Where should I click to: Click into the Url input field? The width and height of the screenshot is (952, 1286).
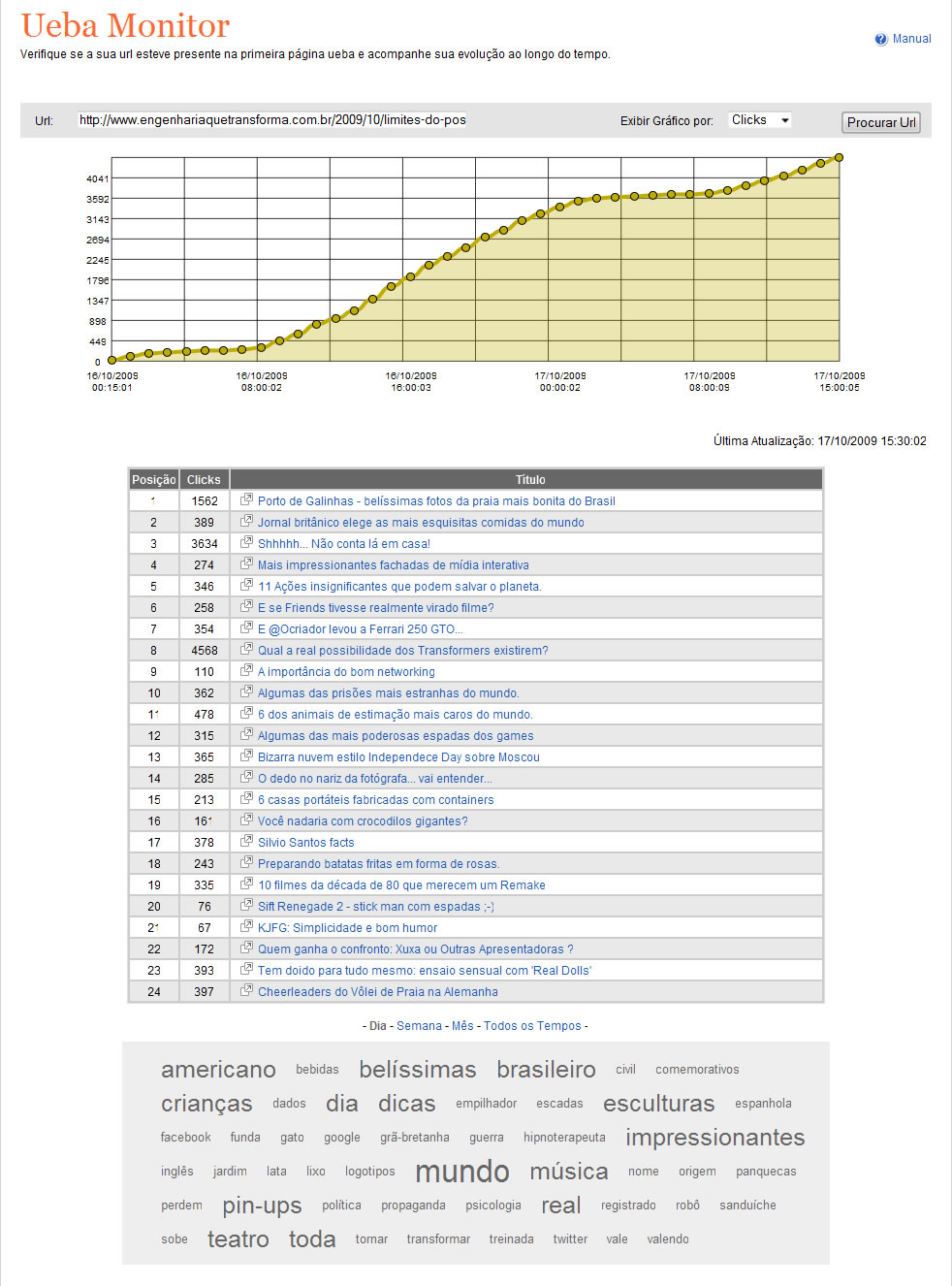pos(272,120)
